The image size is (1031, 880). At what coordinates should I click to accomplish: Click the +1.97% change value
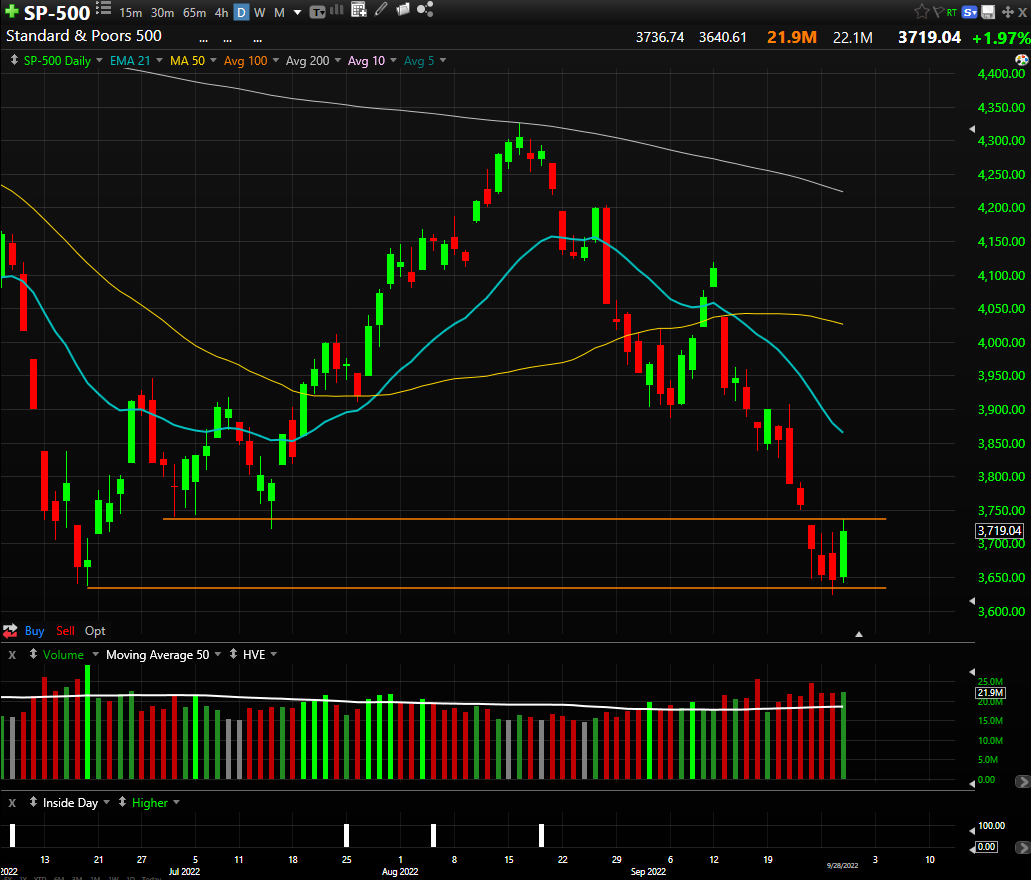[1001, 38]
